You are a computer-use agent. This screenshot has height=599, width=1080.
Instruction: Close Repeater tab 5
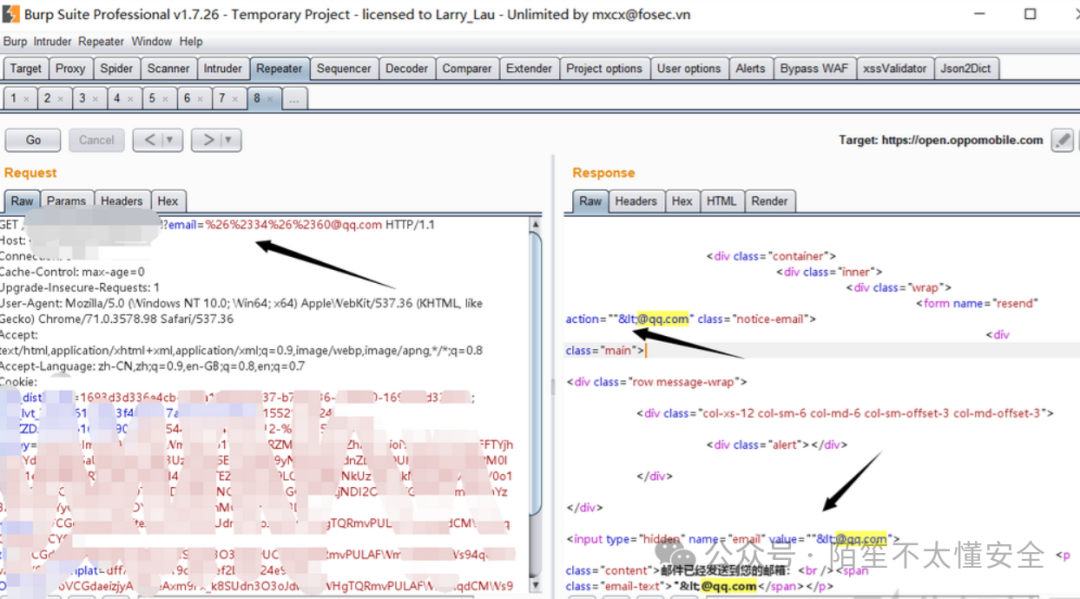click(x=166, y=99)
